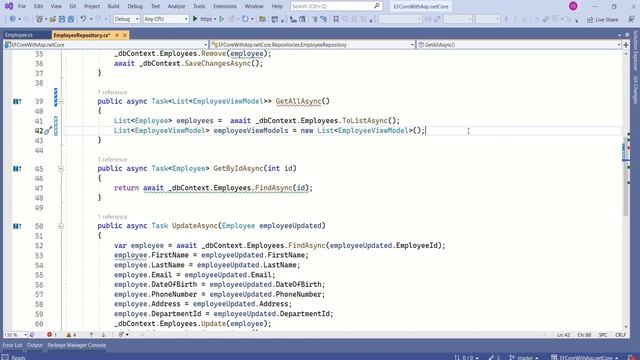
Task: Click the search magnifier icon
Action: (x=376, y=6)
